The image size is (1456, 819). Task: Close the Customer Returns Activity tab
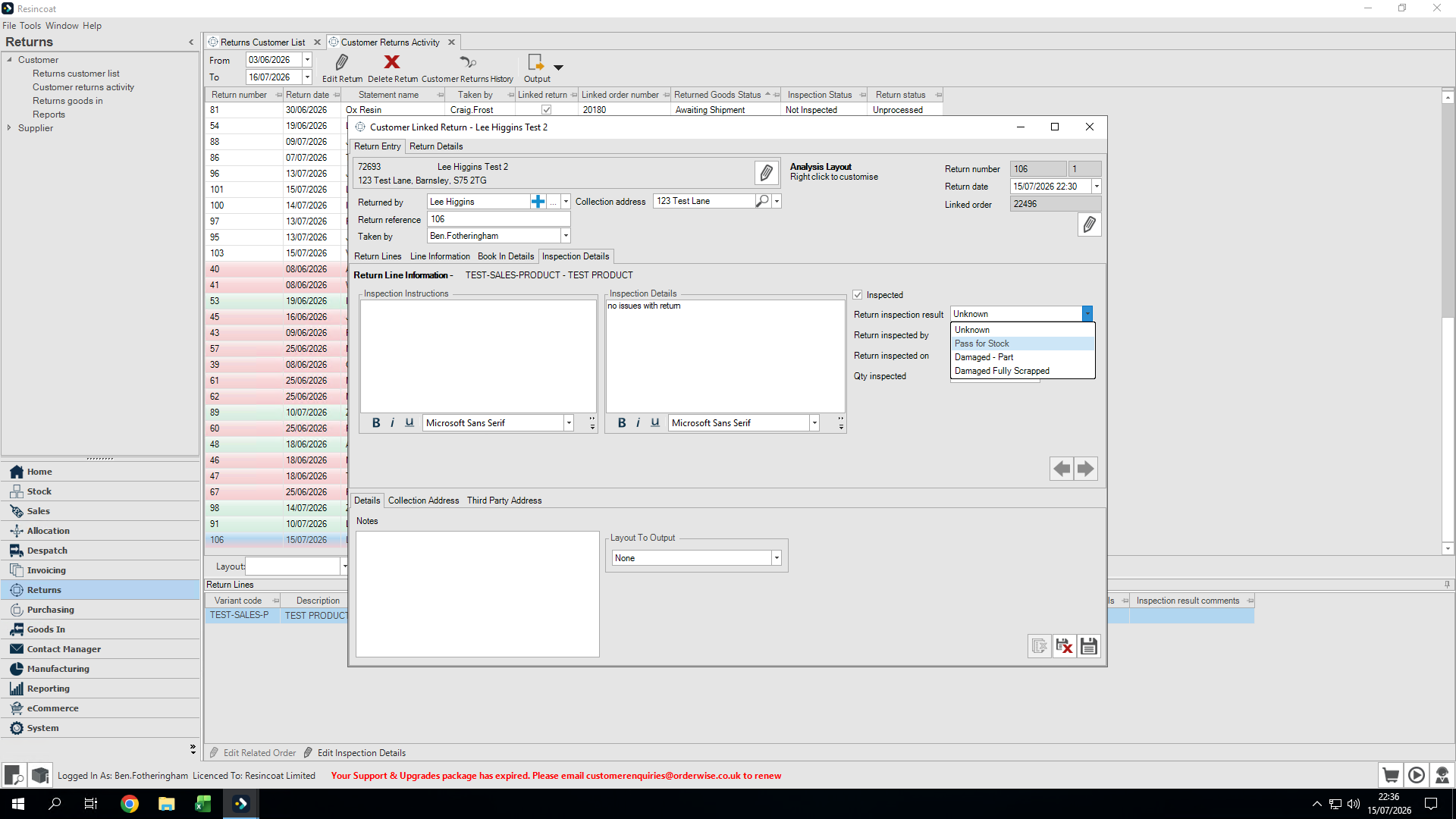pyautogui.click(x=451, y=42)
